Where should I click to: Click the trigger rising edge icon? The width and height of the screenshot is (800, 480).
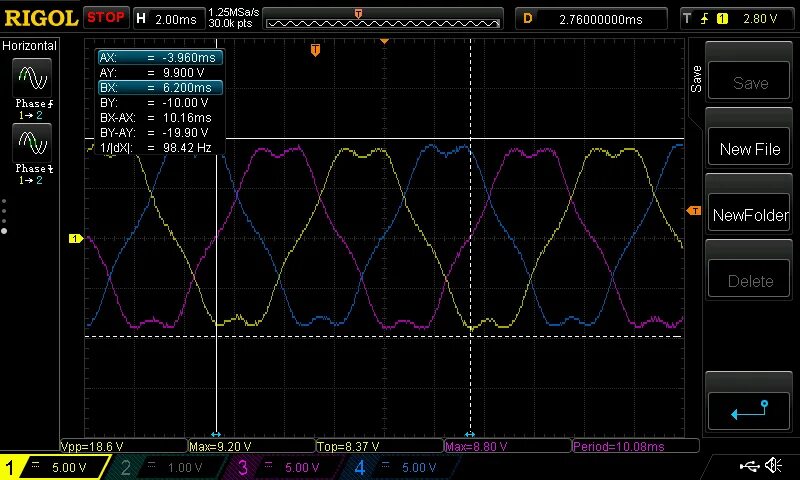[705, 19]
